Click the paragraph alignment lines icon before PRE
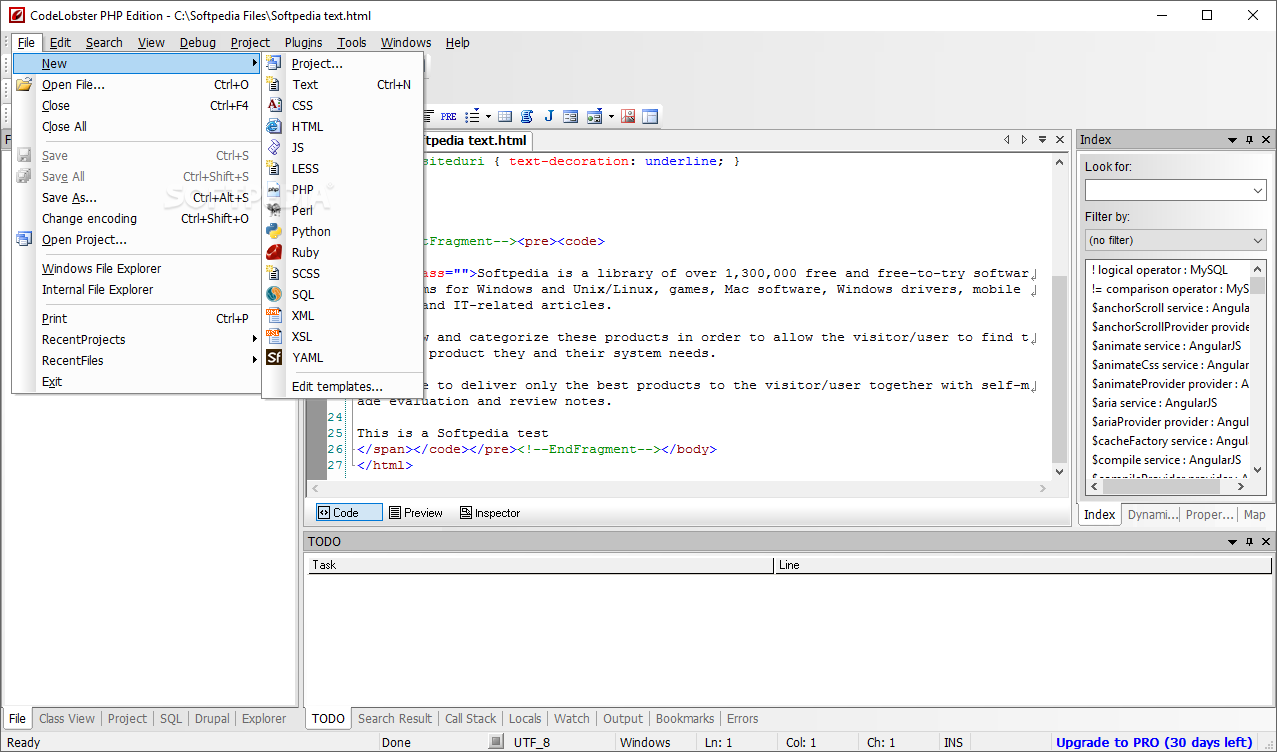This screenshot has width=1277, height=752. tap(429, 116)
